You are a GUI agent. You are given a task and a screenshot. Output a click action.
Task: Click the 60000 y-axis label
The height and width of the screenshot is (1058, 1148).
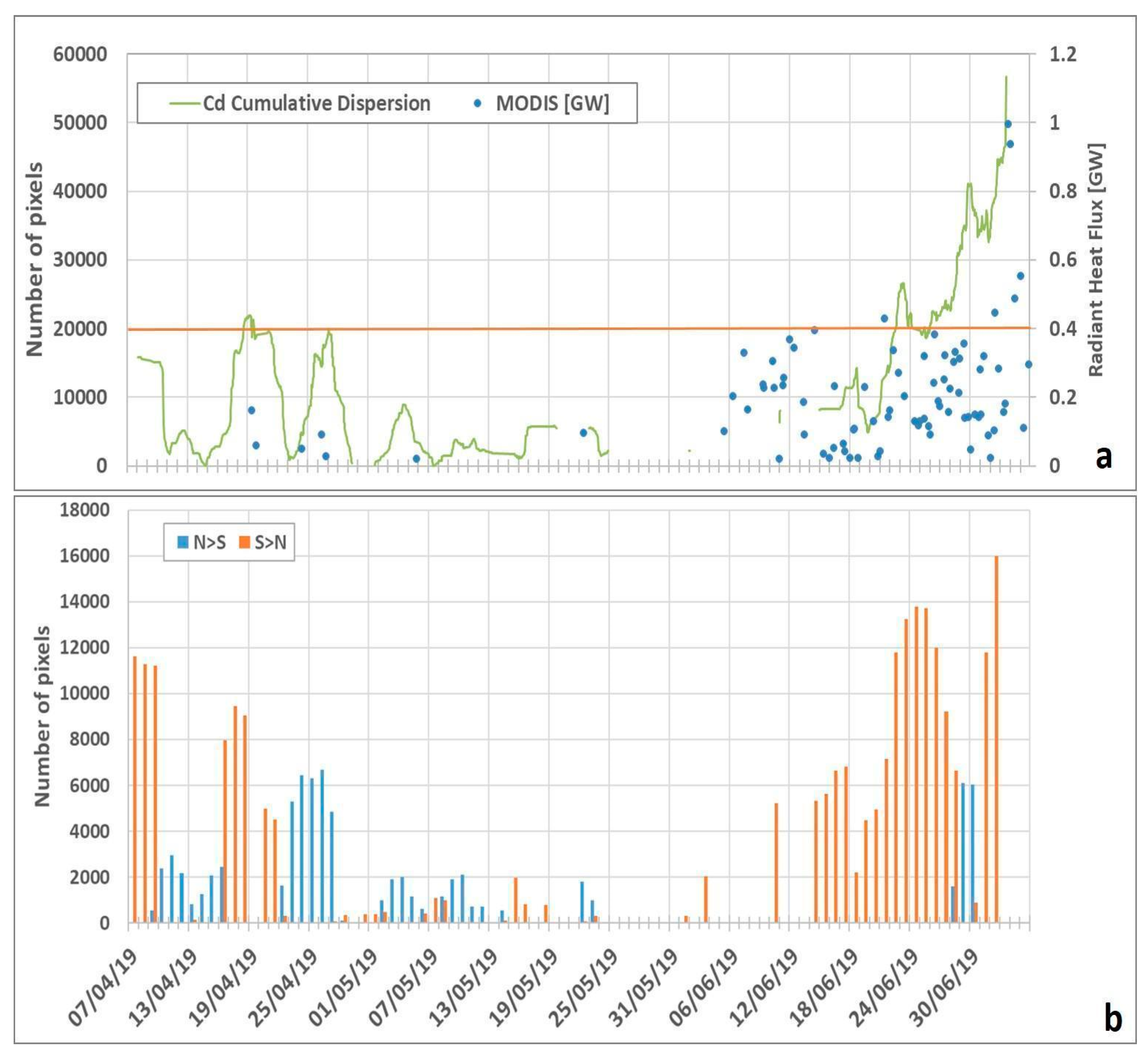[x=80, y=54]
